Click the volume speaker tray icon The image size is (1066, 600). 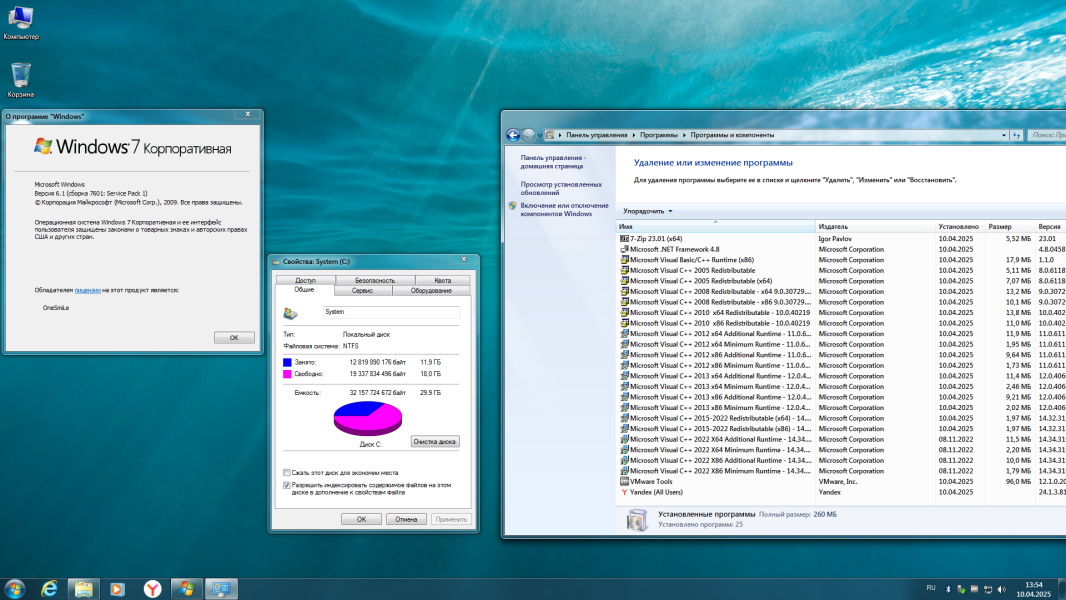[1001, 589]
